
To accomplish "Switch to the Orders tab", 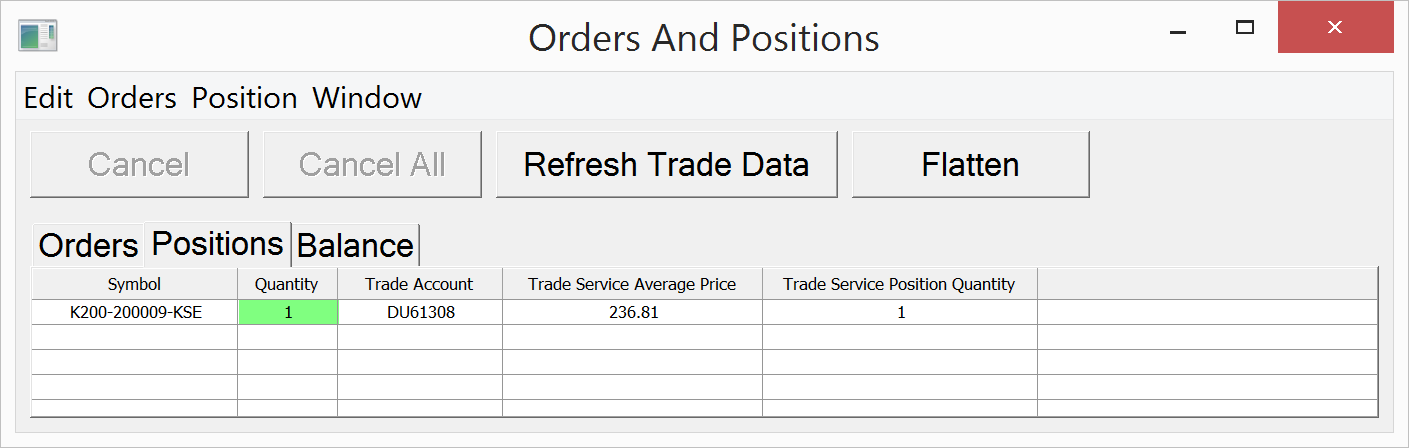I will pyautogui.click(x=88, y=246).
